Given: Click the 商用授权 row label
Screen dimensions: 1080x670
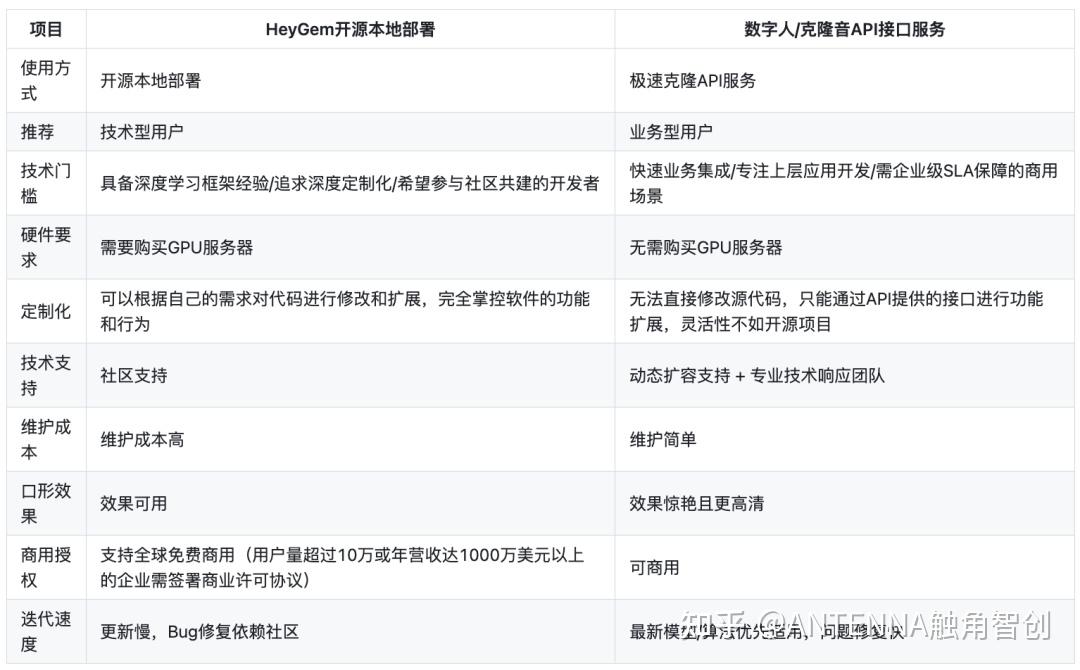Looking at the screenshot, I should [44, 565].
